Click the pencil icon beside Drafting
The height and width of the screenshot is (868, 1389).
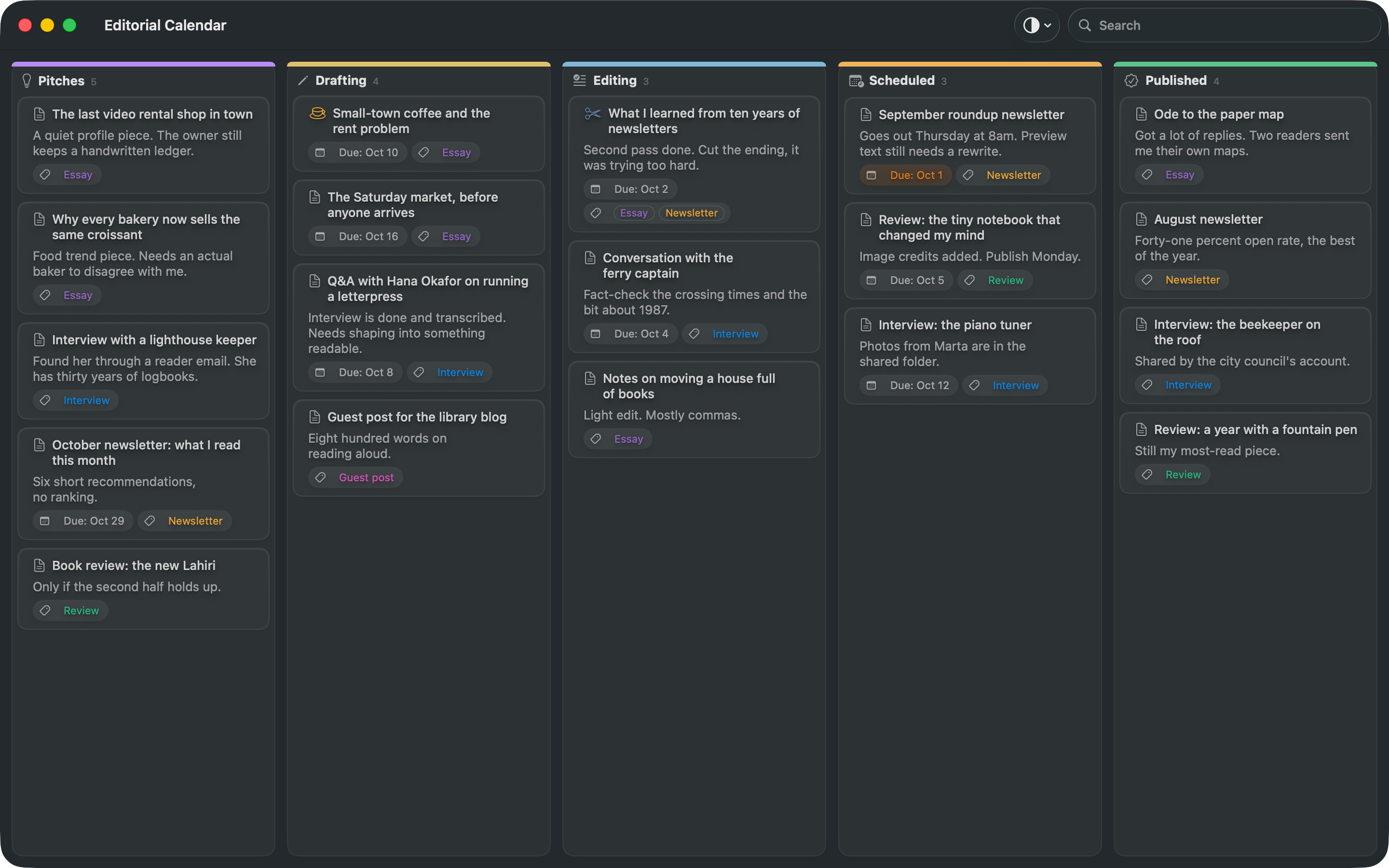(x=303, y=81)
